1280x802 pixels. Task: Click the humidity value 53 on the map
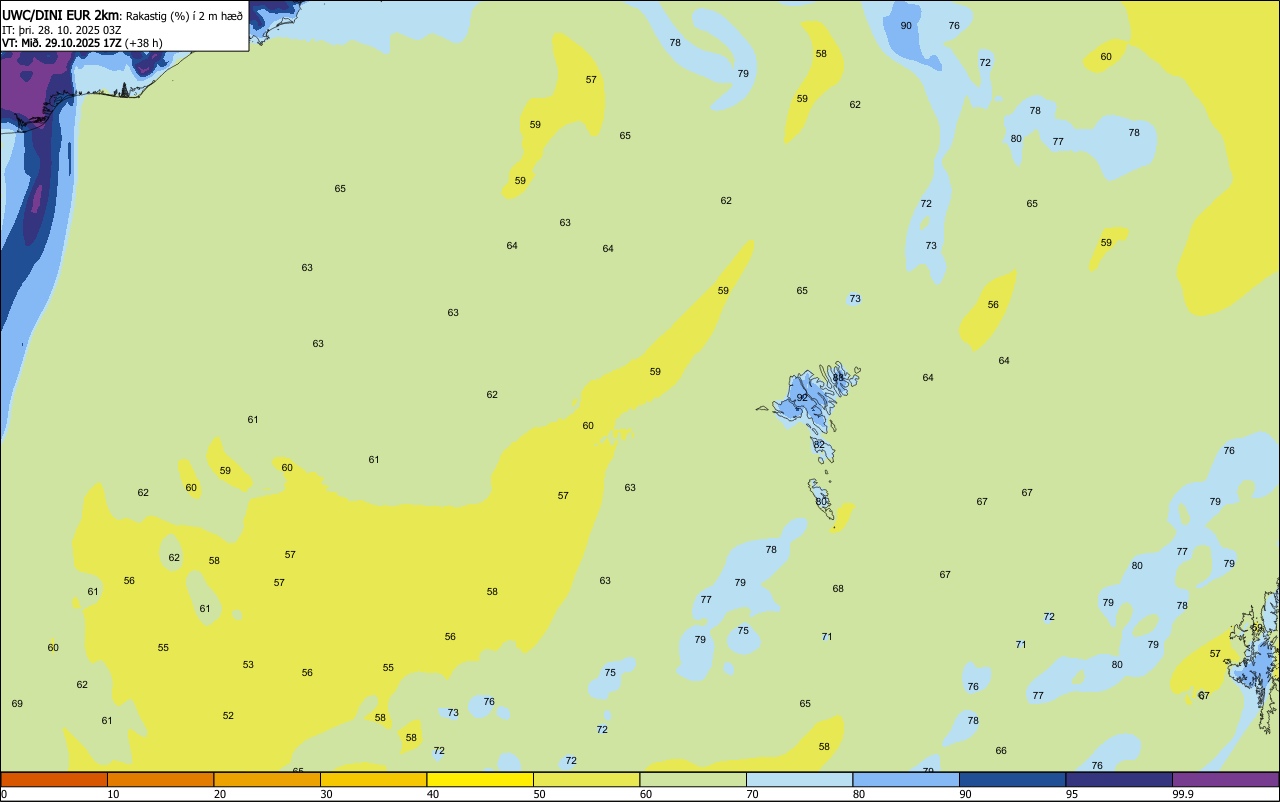click(248, 665)
